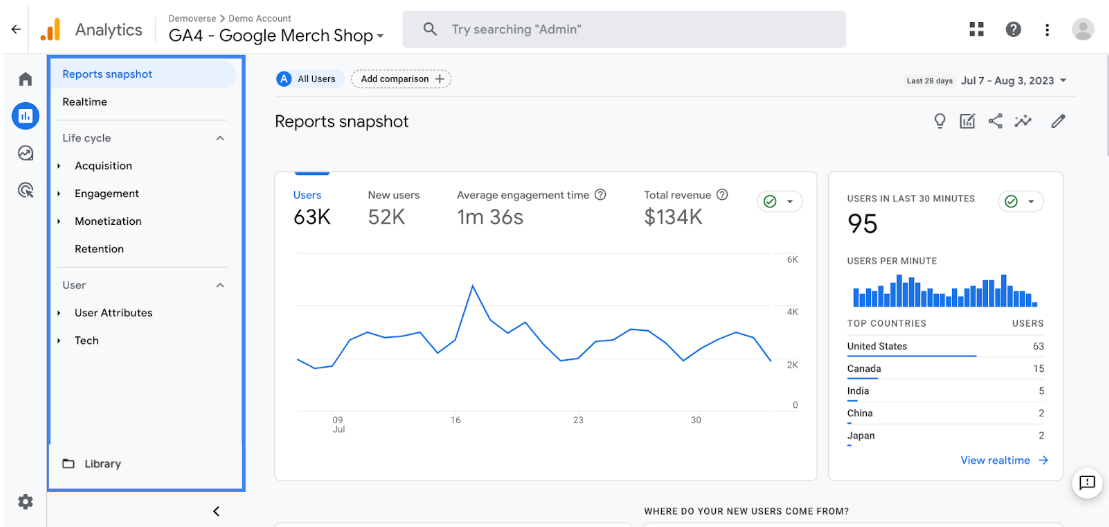Open the Admin gear icon
The height and width of the screenshot is (527, 1109).
(x=25, y=502)
